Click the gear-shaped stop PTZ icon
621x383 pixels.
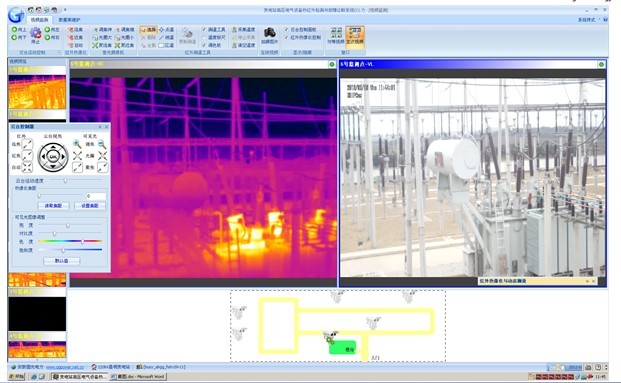(x=35, y=33)
